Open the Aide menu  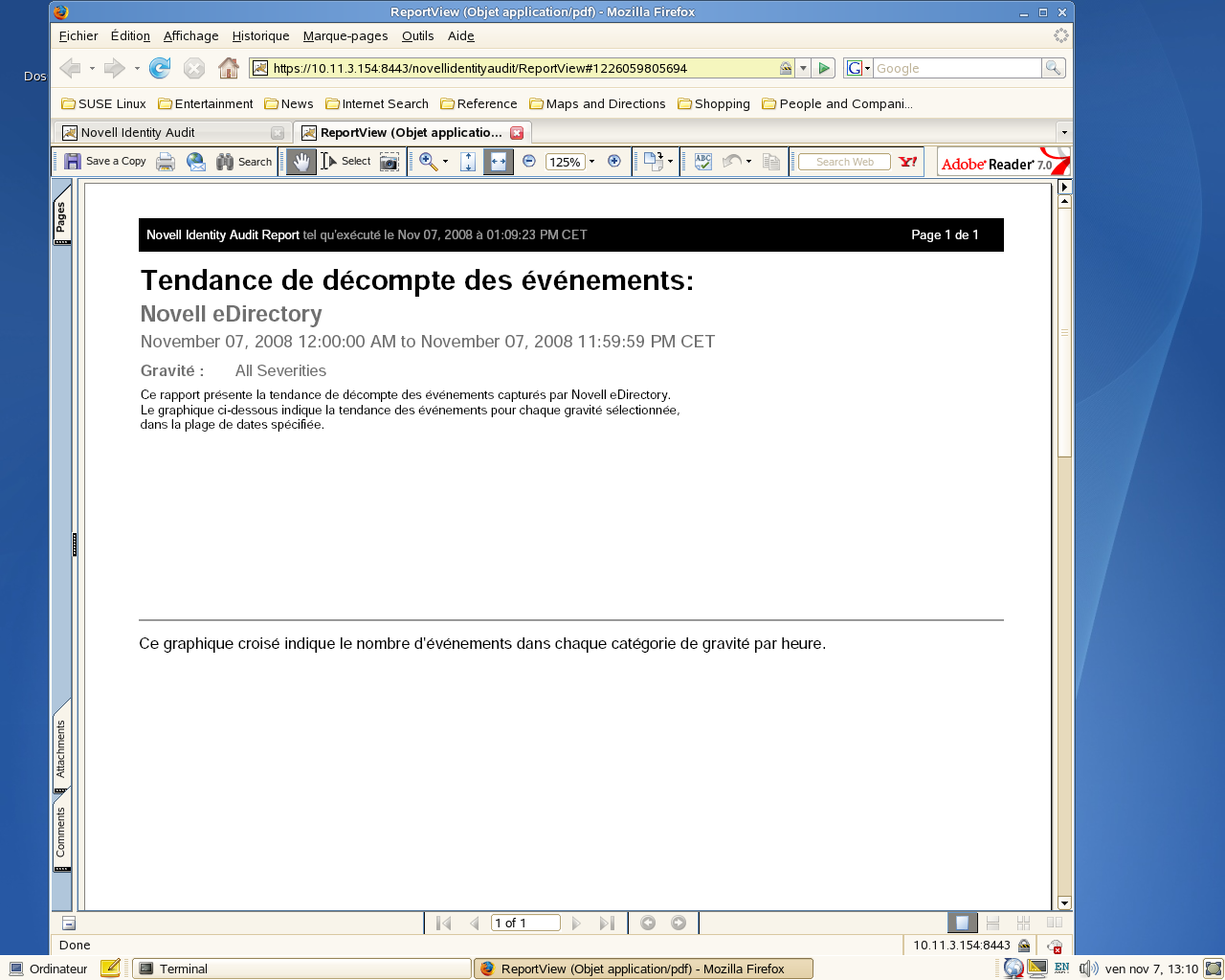(461, 36)
